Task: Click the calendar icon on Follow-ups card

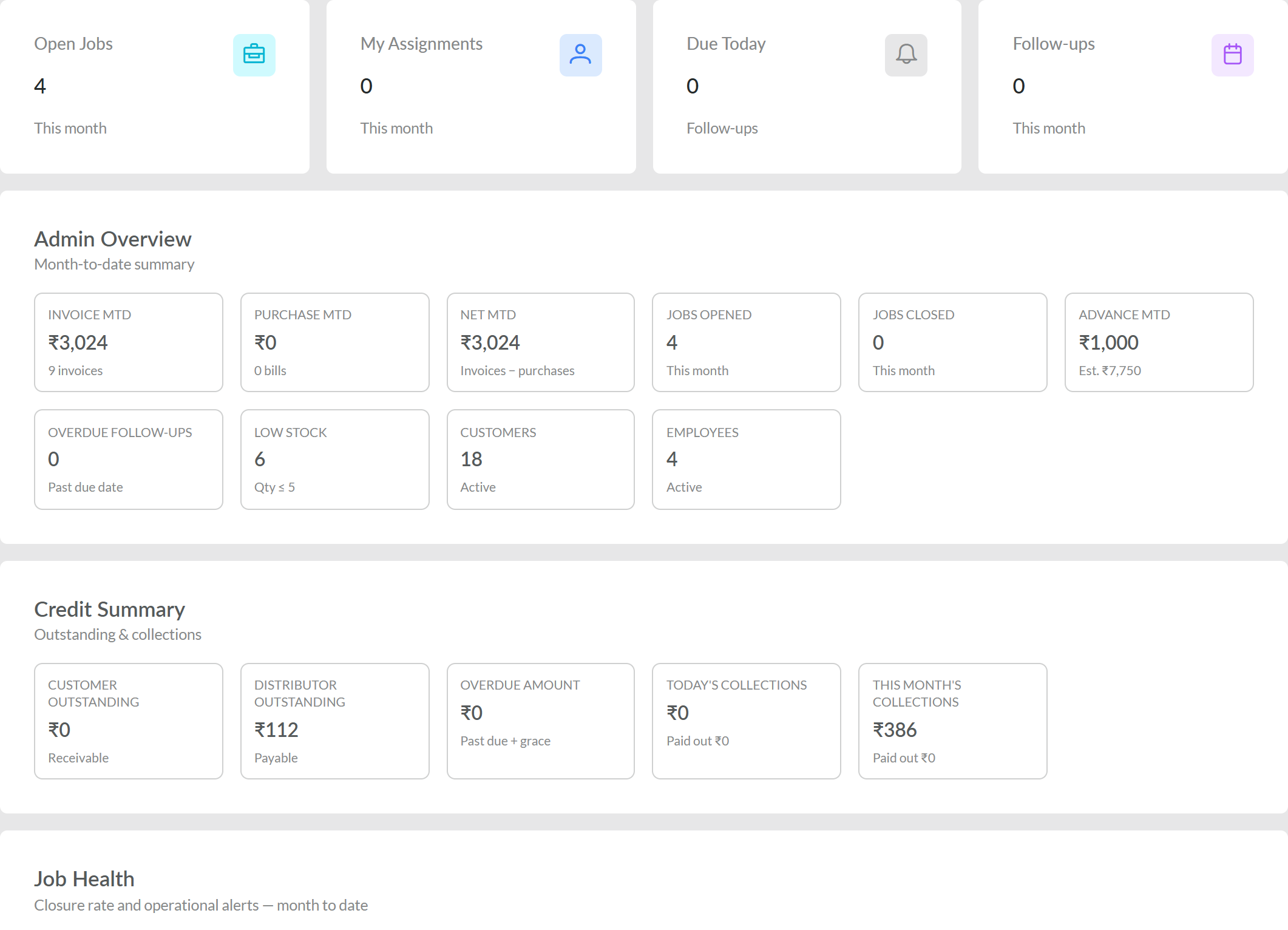Action: [x=1232, y=55]
